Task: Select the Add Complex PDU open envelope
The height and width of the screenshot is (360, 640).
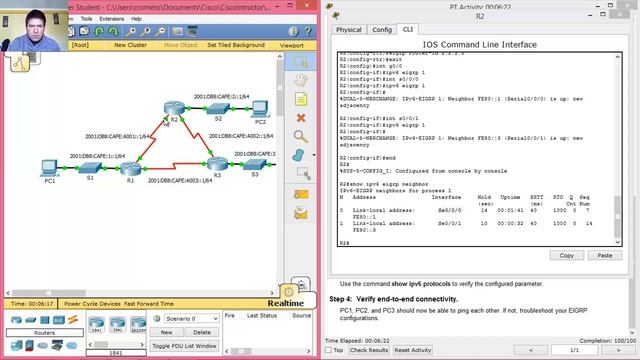Action: pyautogui.click(x=301, y=213)
